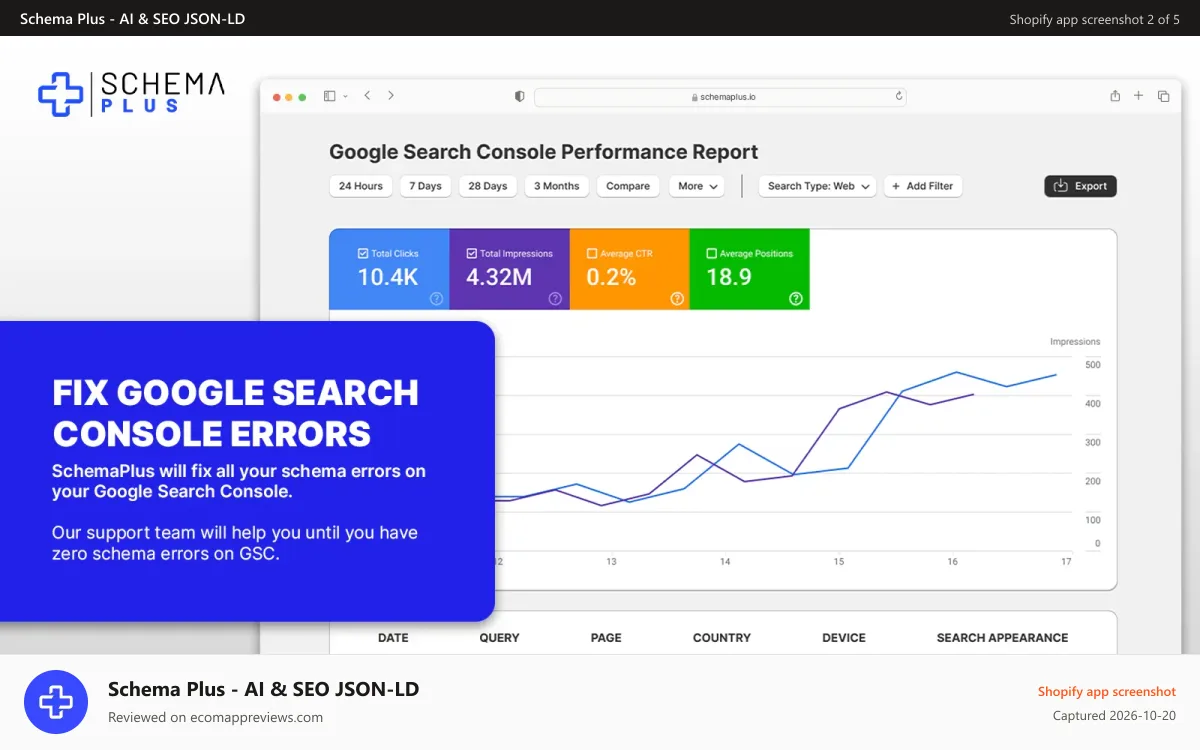This screenshot has width=1200, height=750.
Task: Enable the Average CTR checkbox
Action: pyautogui.click(x=592, y=254)
